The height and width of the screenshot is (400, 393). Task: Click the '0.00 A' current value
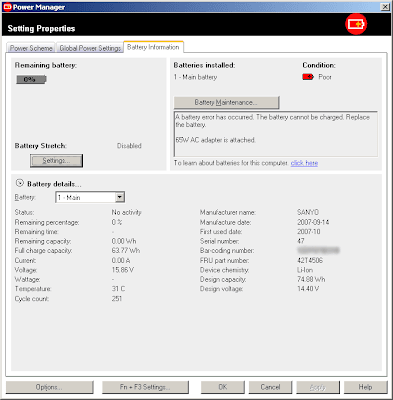121,260
